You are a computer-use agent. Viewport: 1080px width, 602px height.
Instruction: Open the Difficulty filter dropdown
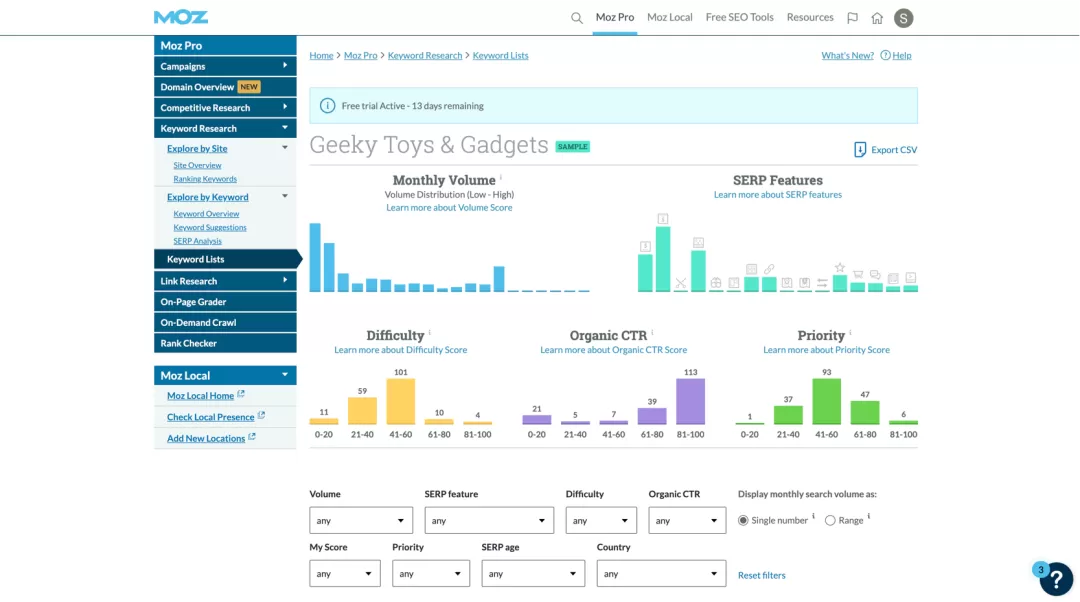point(601,521)
